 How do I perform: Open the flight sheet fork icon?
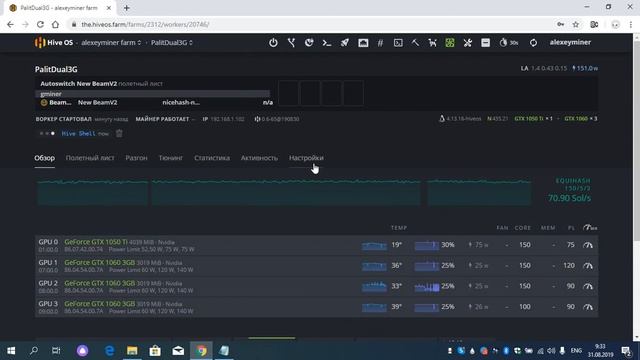point(291,42)
